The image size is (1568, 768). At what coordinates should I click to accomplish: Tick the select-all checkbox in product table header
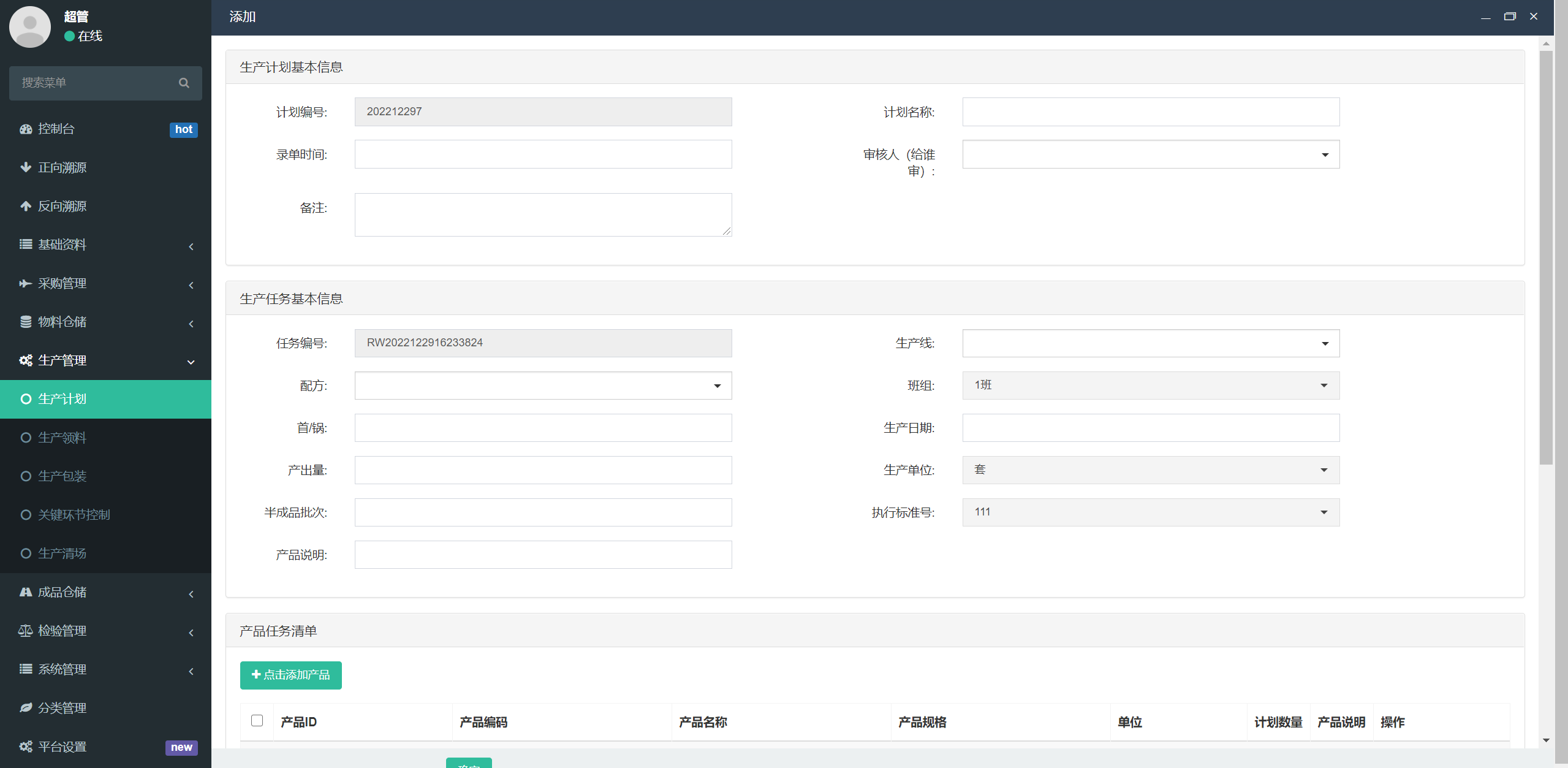coord(257,721)
